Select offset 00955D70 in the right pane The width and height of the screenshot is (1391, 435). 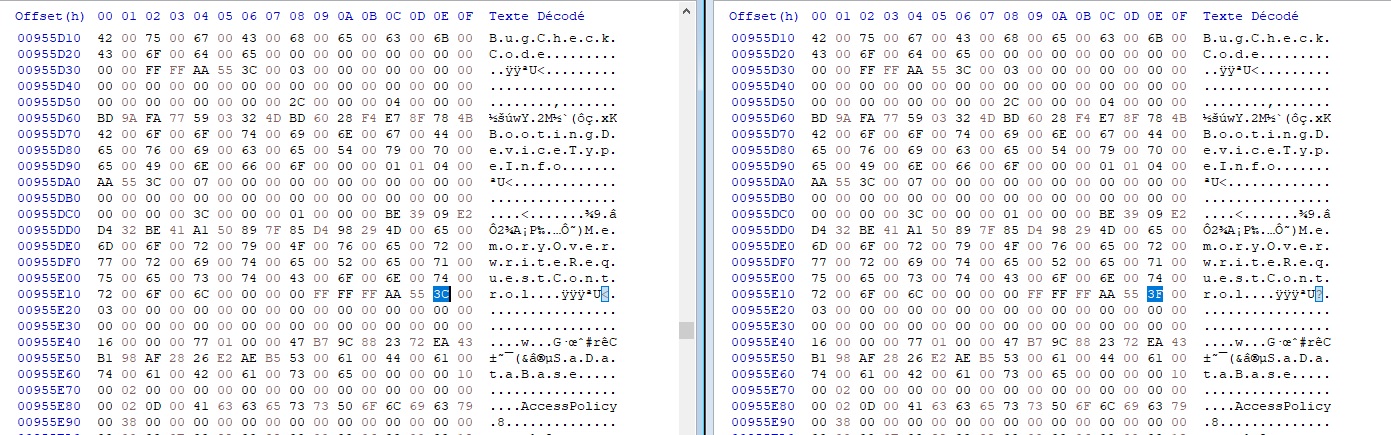tap(763, 134)
